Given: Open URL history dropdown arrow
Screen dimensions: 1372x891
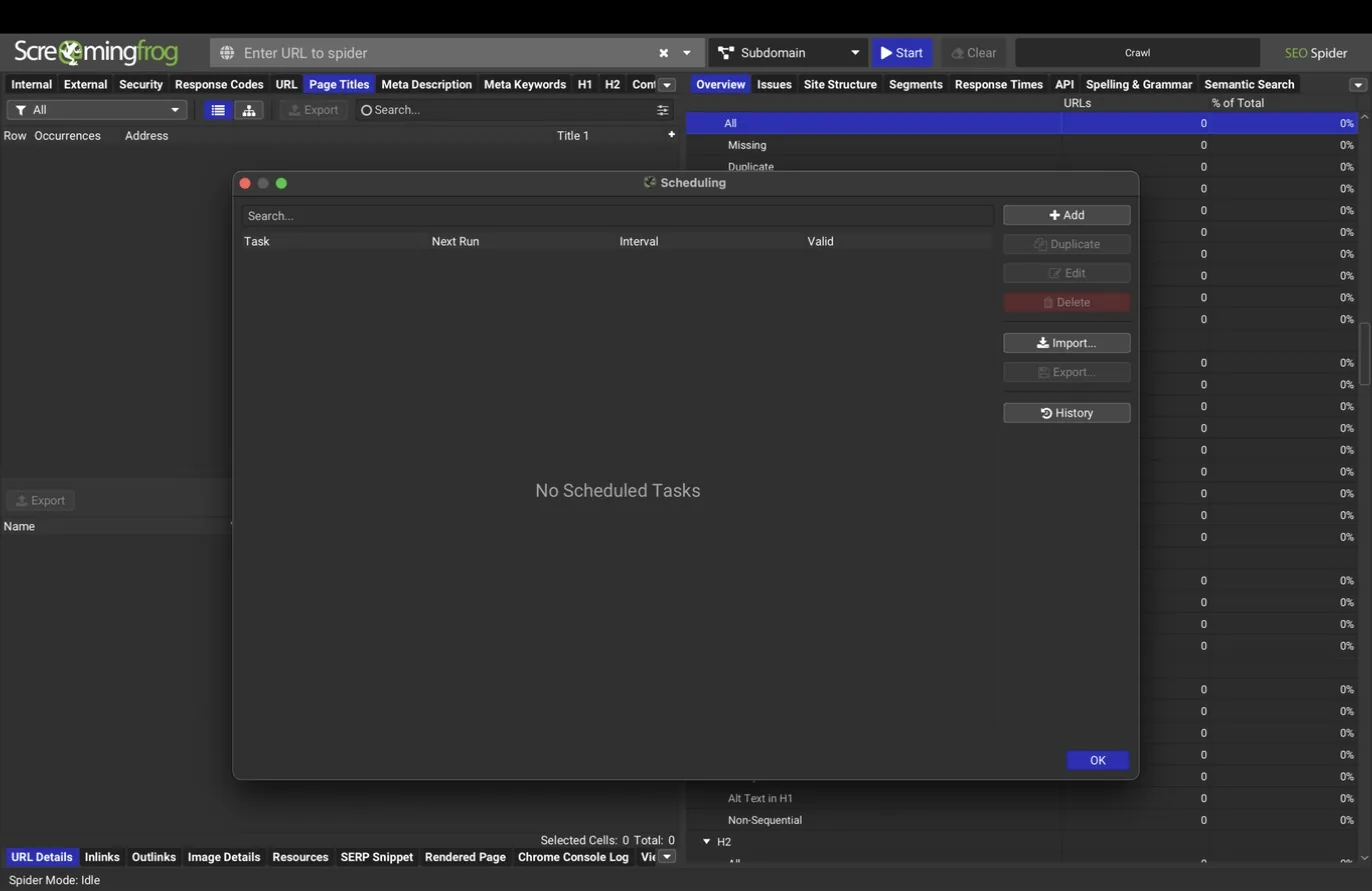Looking at the screenshot, I should [x=687, y=53].
